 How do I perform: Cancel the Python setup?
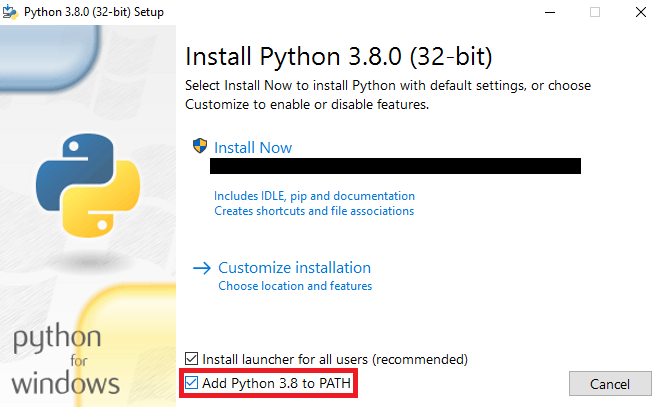tap(610, 384)
